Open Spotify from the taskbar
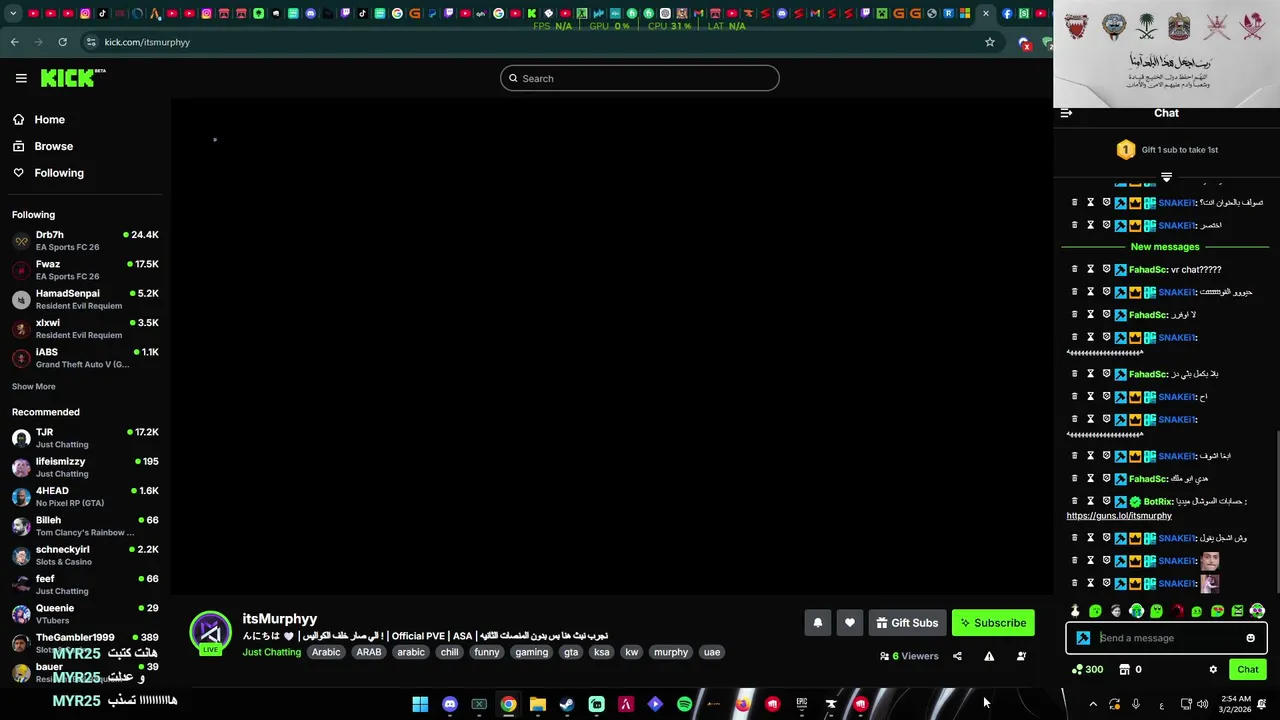This screenshot has height=720, width=1280. pyautogui.click(x=684, y=704)
